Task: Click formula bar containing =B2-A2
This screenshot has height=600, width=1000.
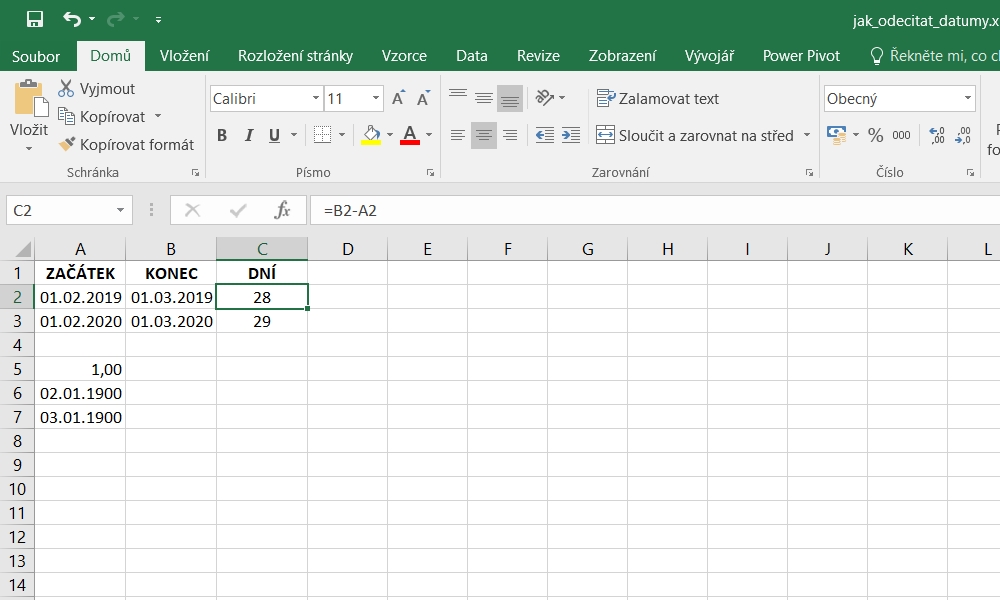Action: point(655,210)
